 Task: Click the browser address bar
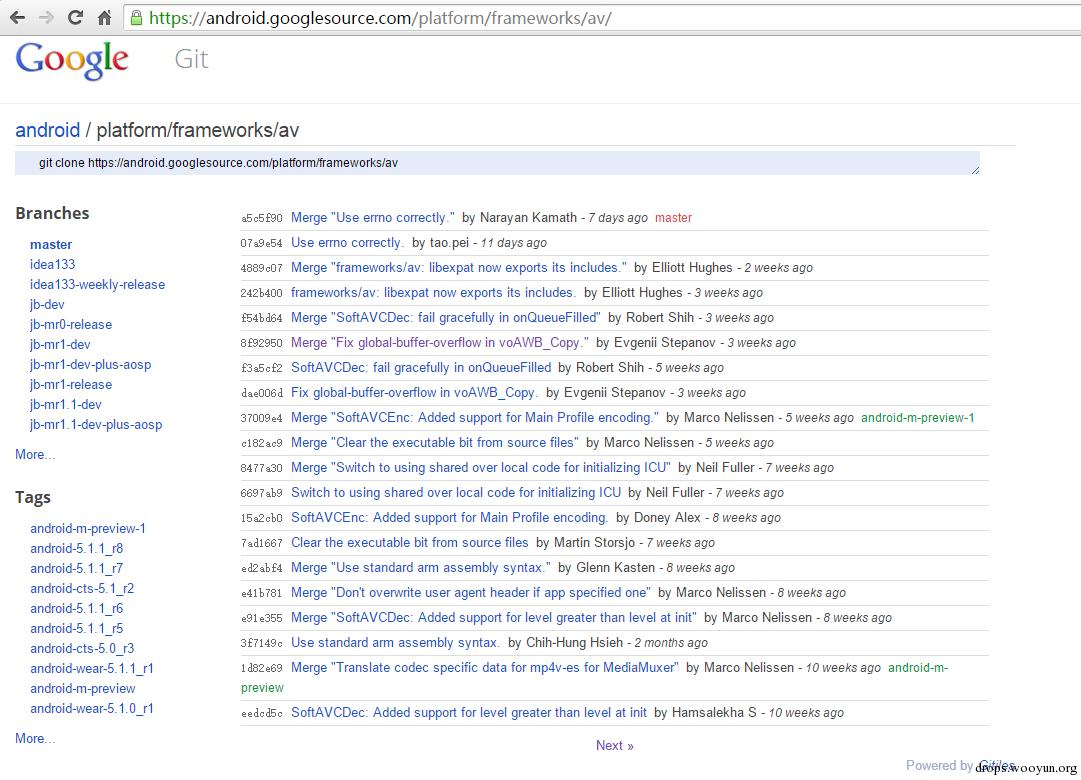[x=600, y=18]
